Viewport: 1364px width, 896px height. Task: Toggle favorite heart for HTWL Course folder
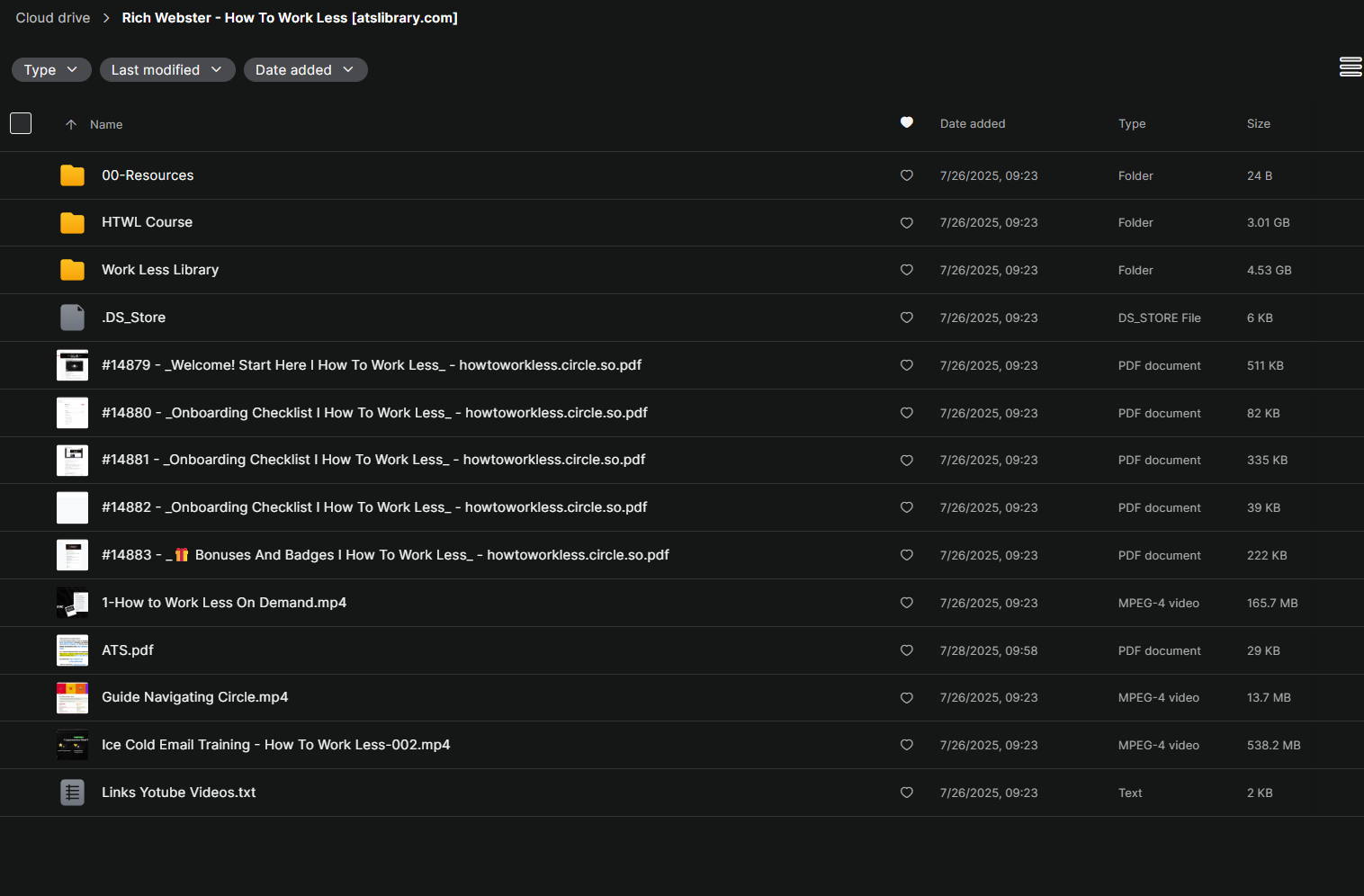pyautogui.click(x=906, y=223)
